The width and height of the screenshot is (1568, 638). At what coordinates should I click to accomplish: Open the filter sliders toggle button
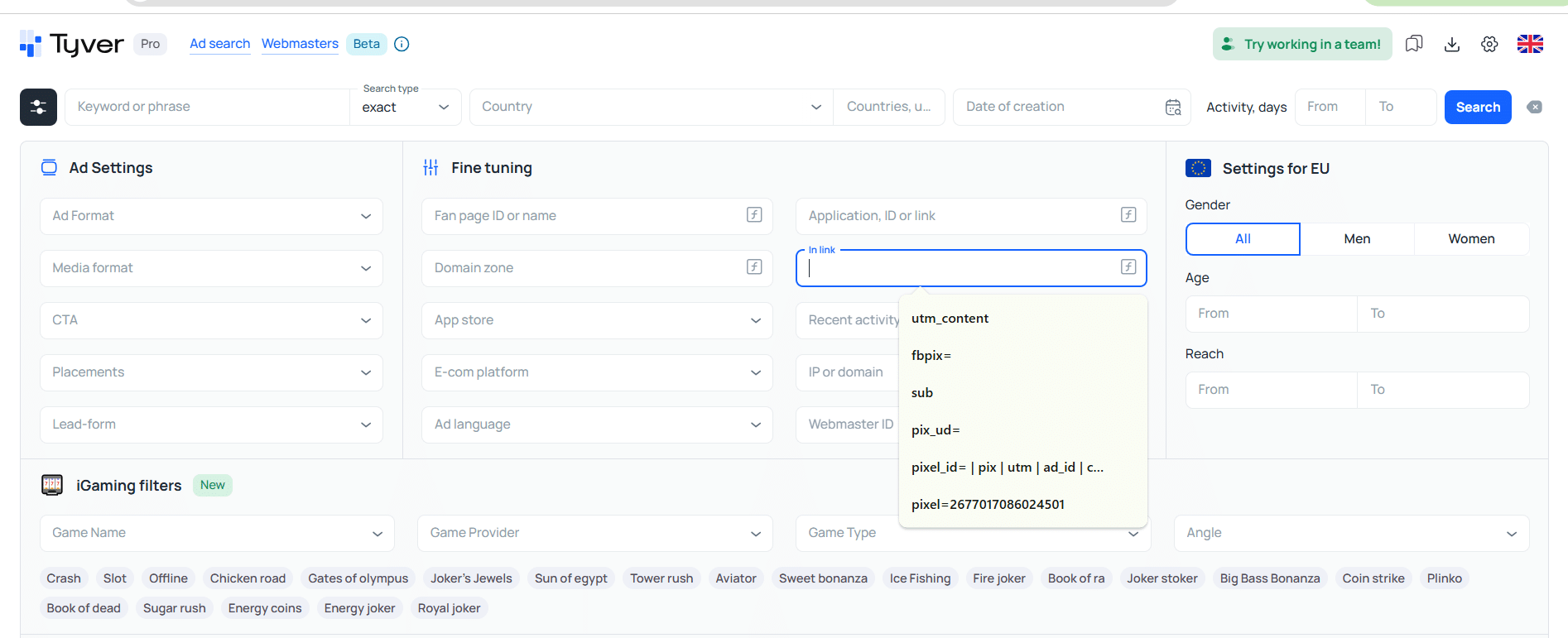point(38,107)
